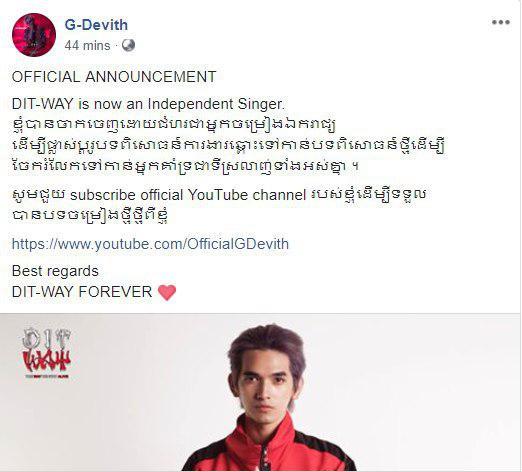Click the first Khmer paragraph line
Image resolution: width=522 pixels, height=472 pixels.
[173, 125]
